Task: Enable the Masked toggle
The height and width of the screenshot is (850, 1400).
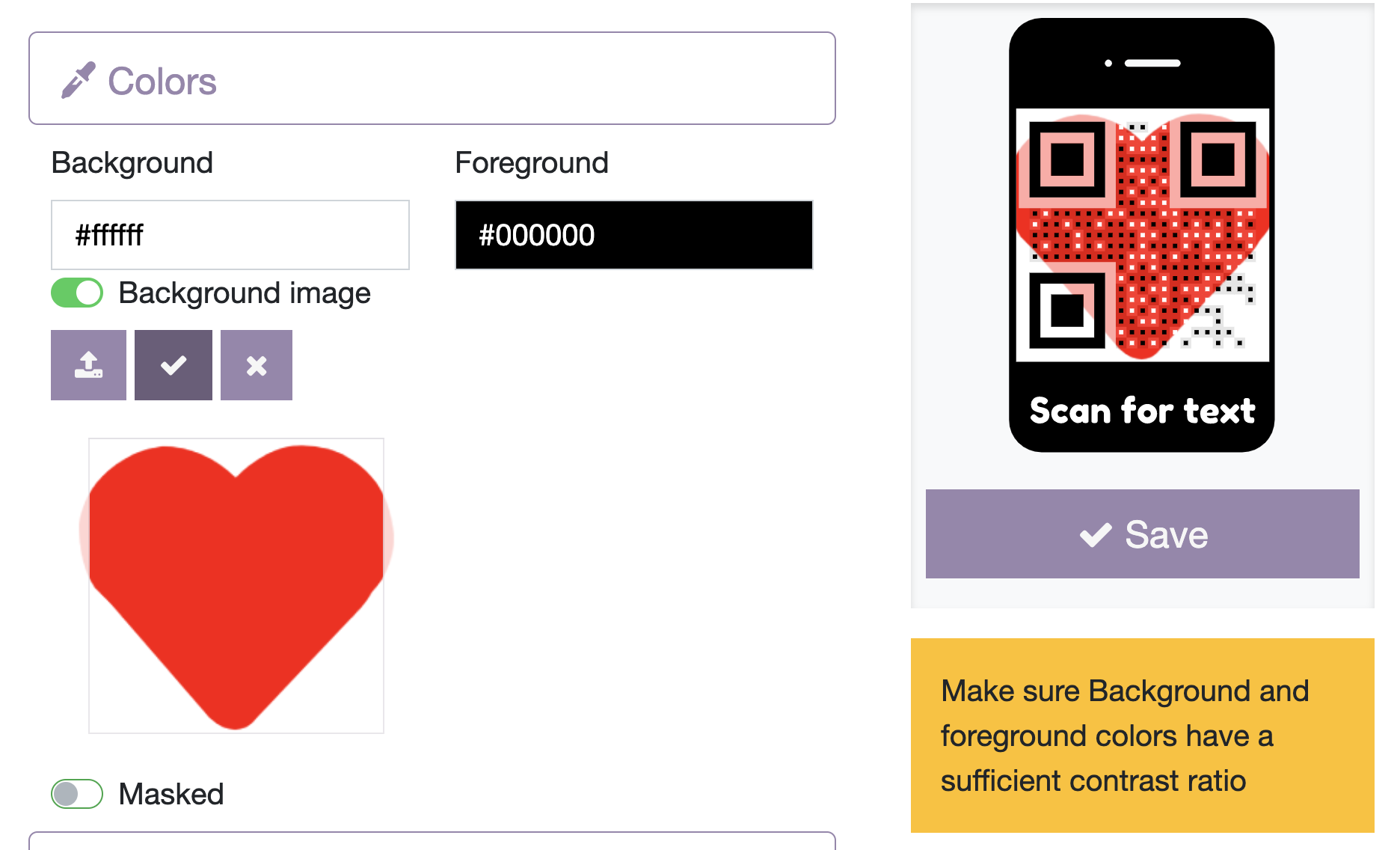Action: click(x=77, y=794)
